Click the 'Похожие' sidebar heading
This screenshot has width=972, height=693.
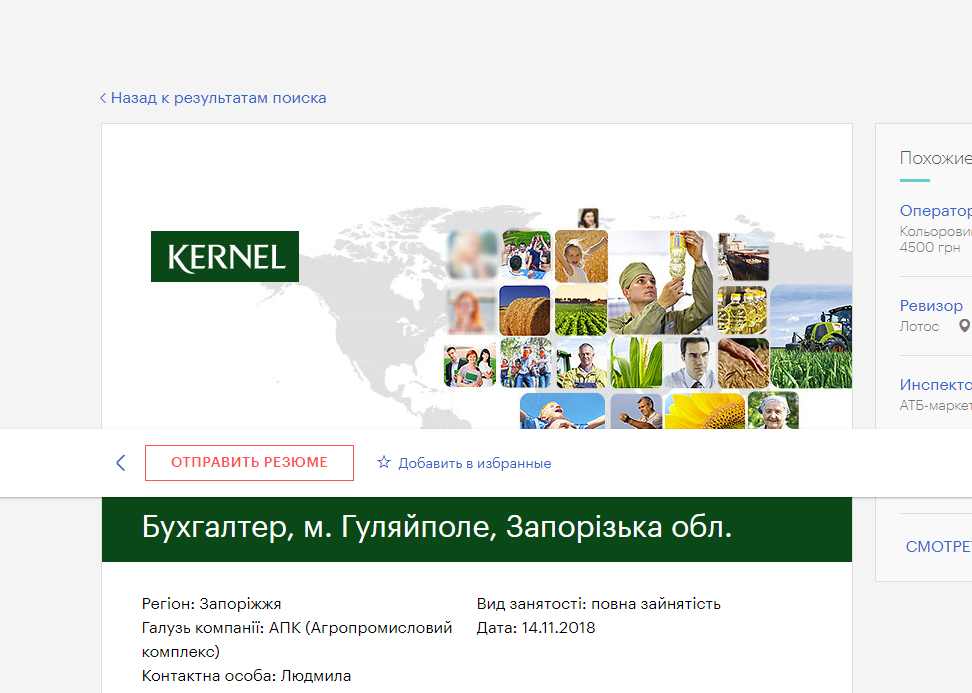pyautogui.click(x=935, y=158)
